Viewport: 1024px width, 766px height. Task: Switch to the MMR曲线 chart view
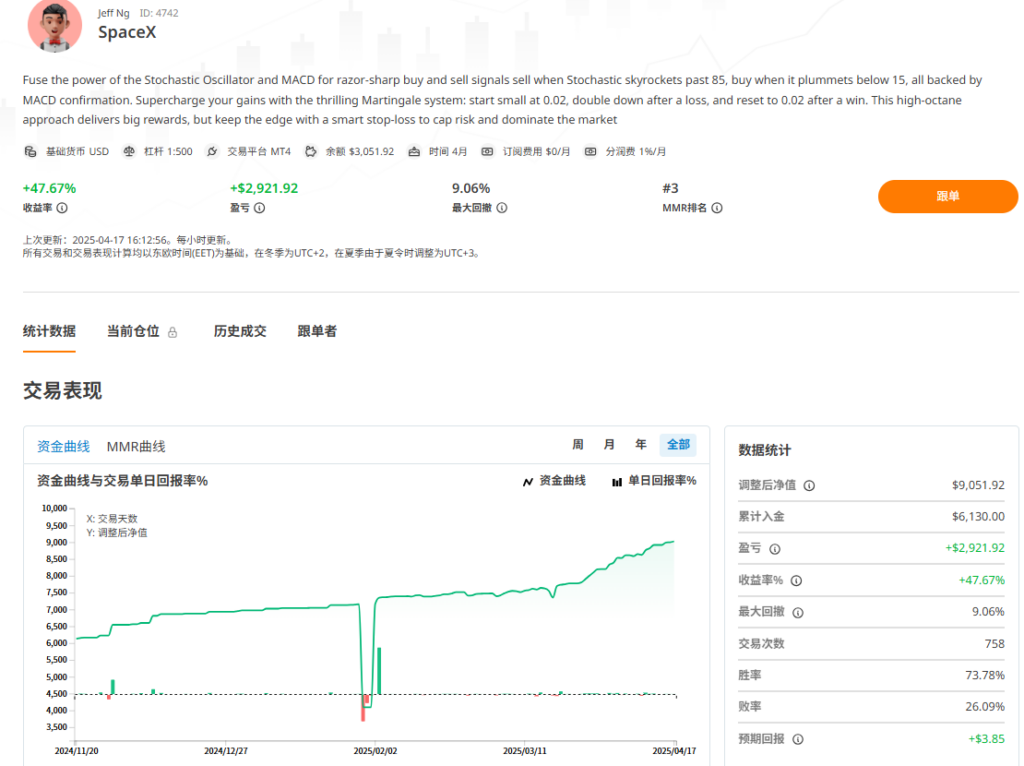136,447
